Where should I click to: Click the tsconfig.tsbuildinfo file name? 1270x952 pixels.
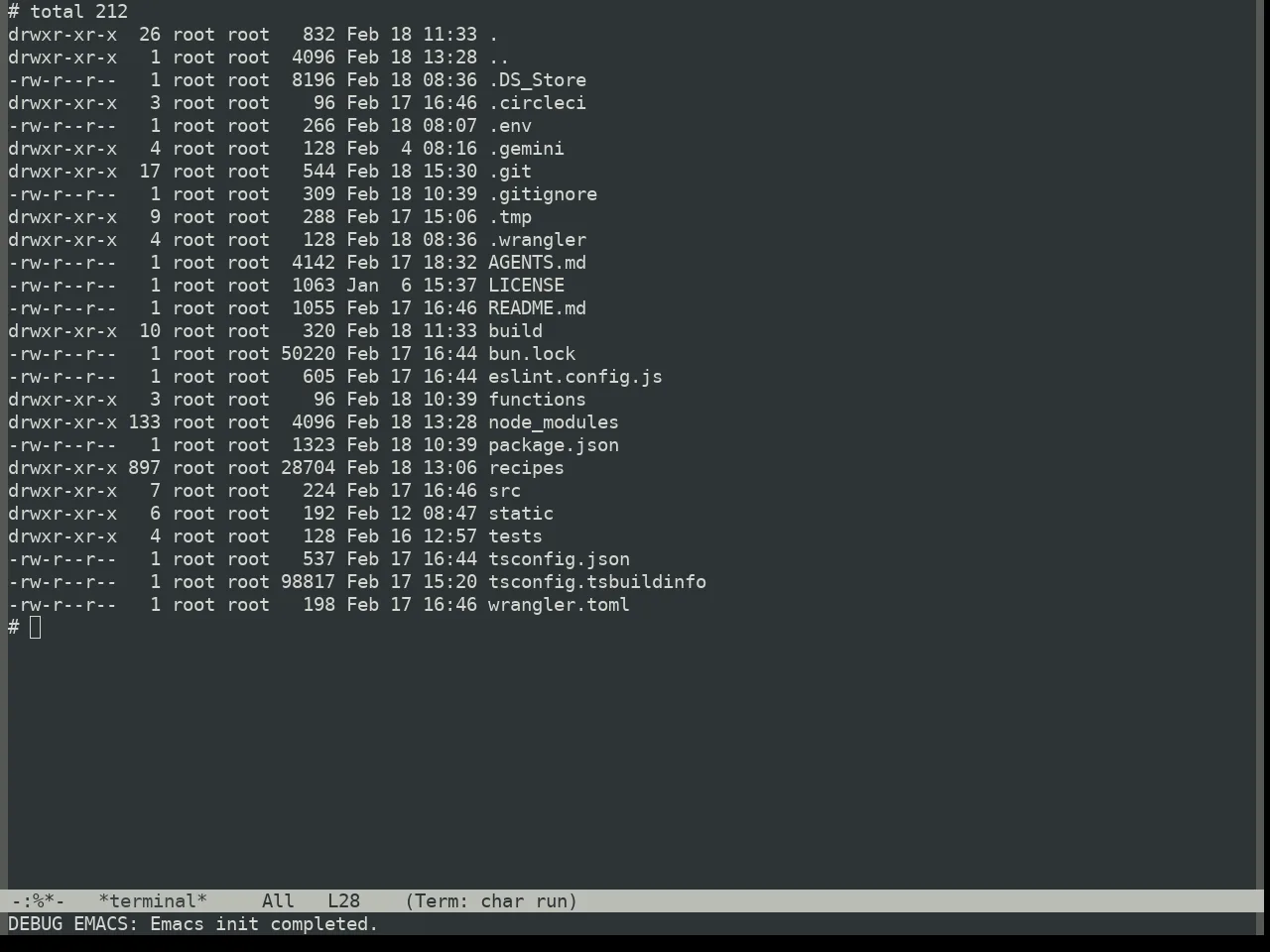[597, 582]
